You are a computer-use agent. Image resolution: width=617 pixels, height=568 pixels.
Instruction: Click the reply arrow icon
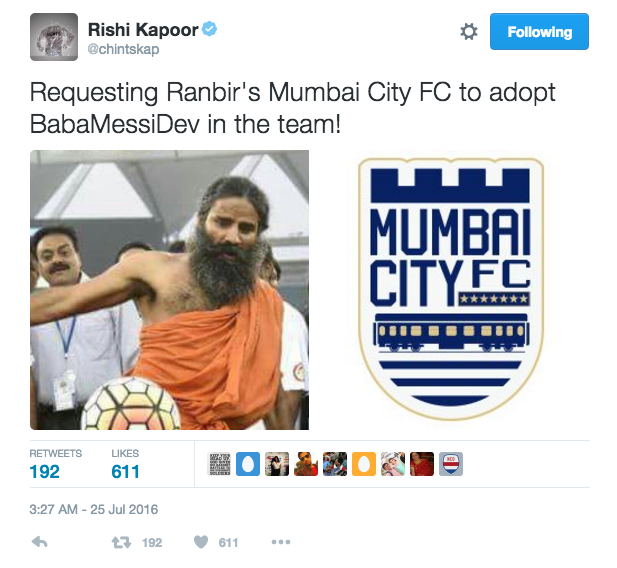tap(39, 542)
